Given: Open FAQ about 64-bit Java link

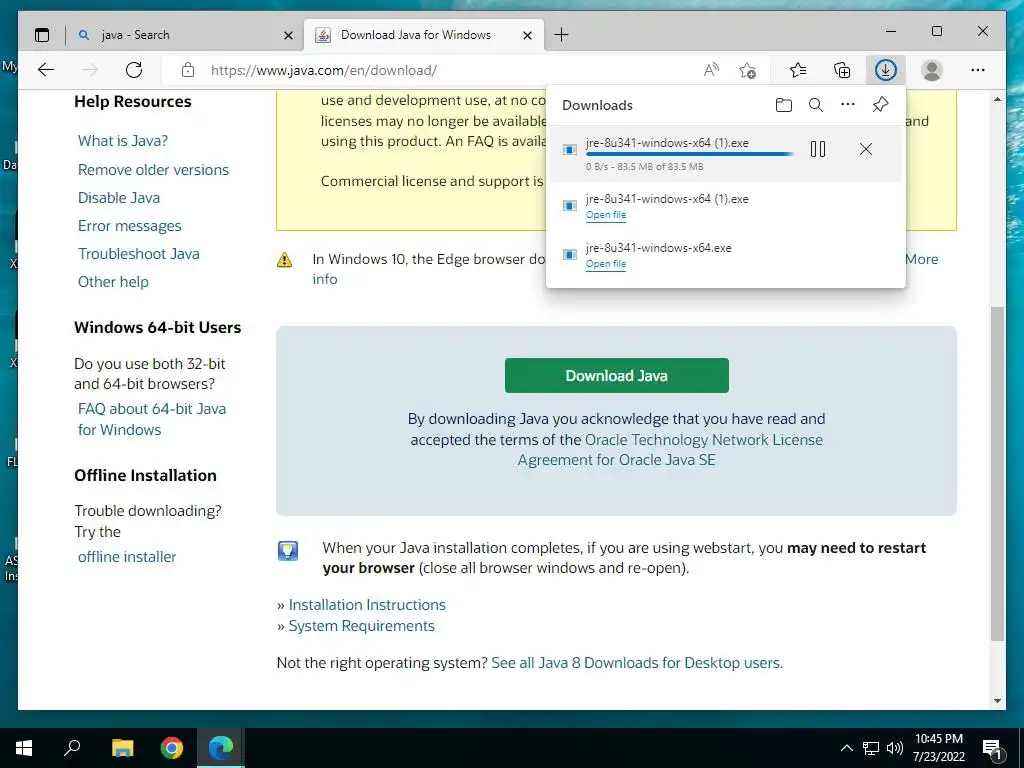Looking at the screenshot, I should coord(152,419).
